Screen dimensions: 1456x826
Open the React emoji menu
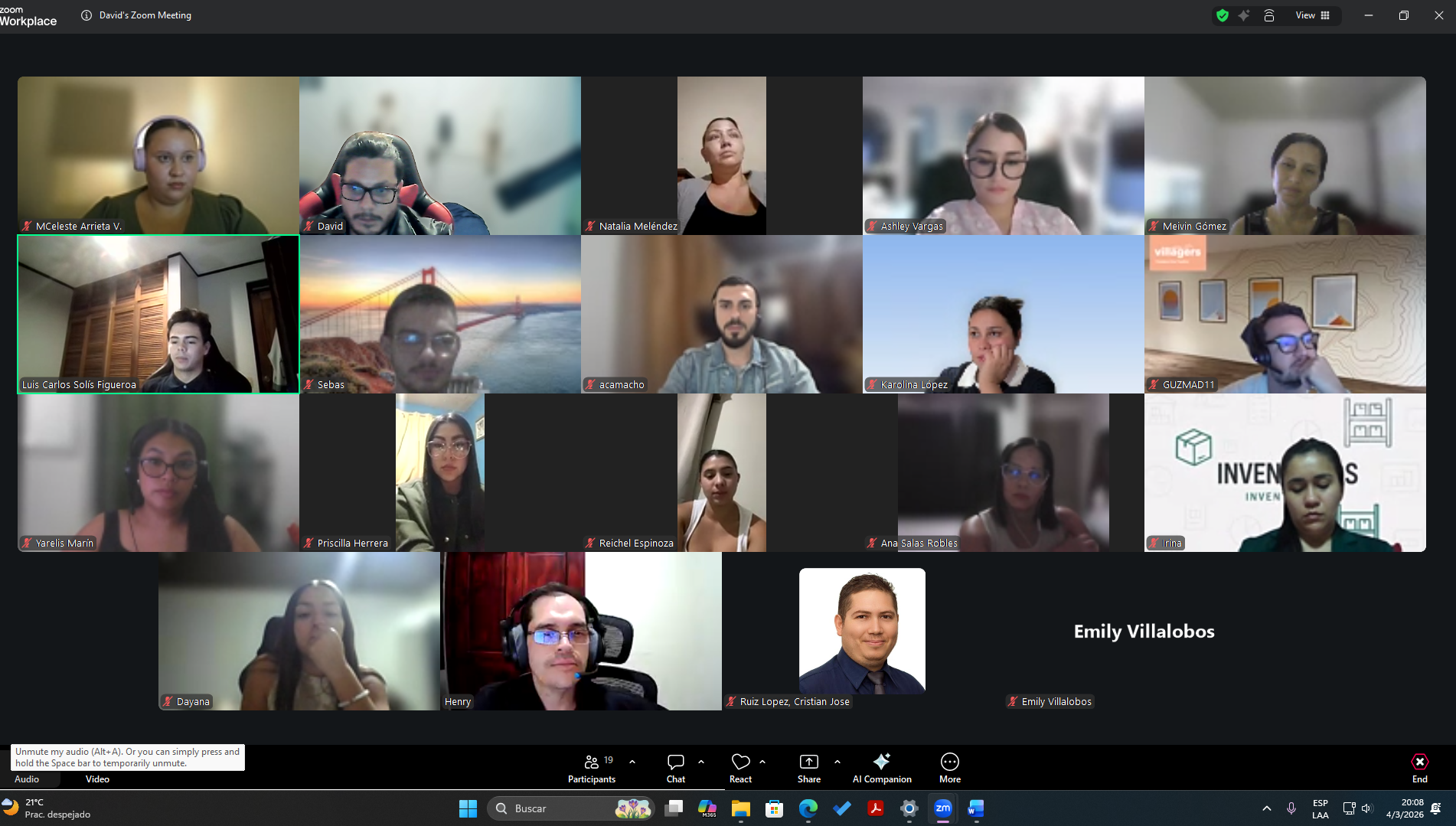click(740, 768)
